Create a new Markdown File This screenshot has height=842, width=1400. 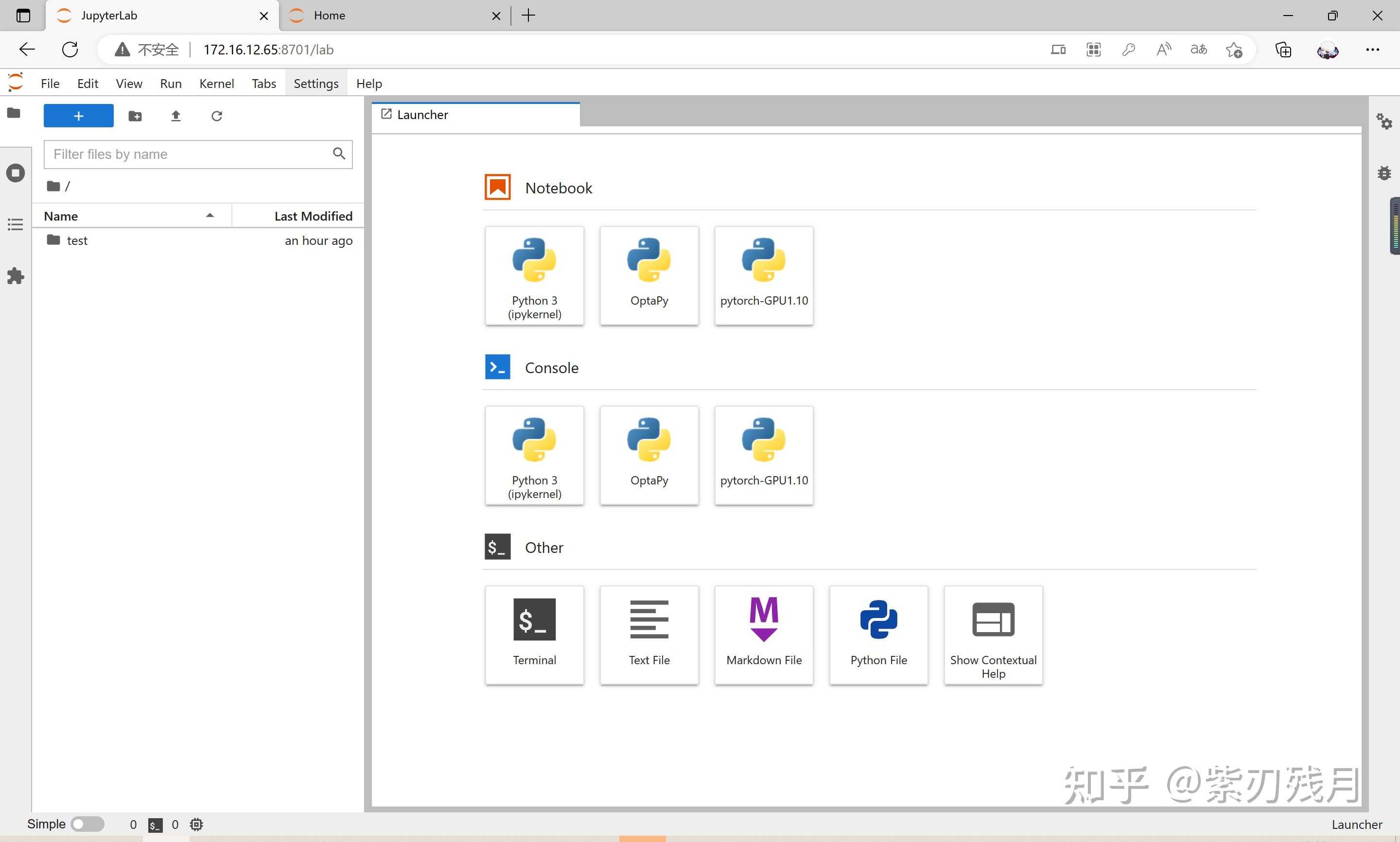click(763, 635)
